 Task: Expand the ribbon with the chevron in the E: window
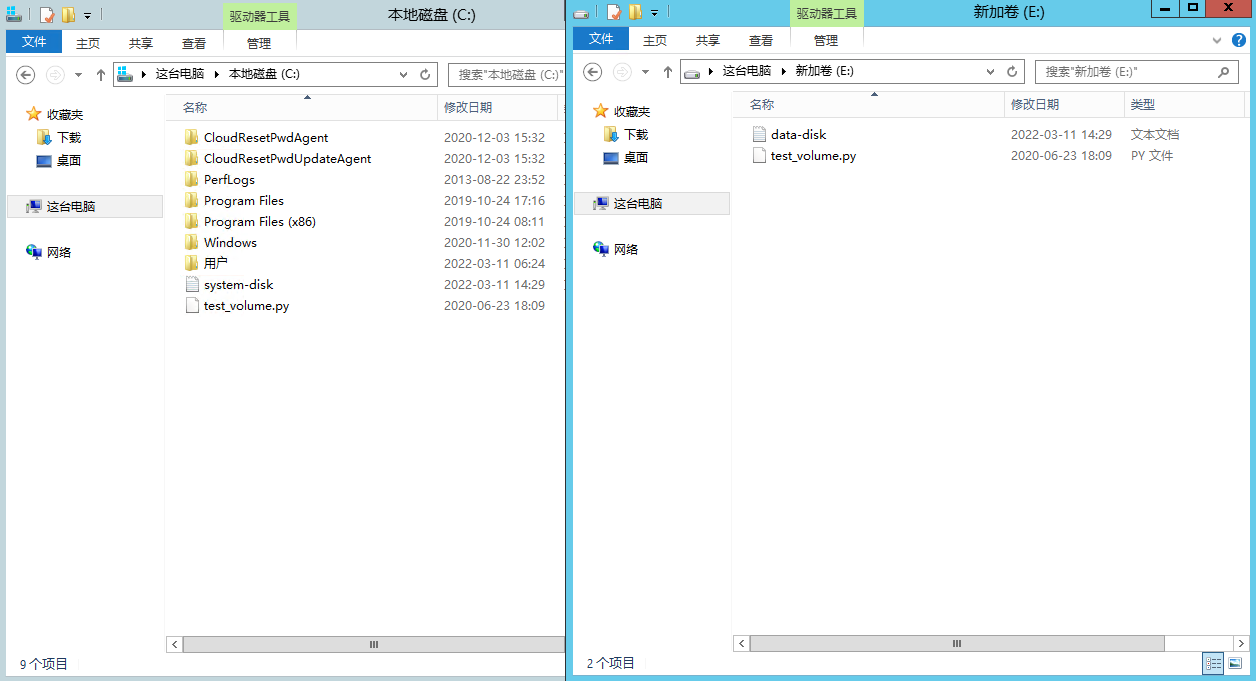click(1217, 41)
